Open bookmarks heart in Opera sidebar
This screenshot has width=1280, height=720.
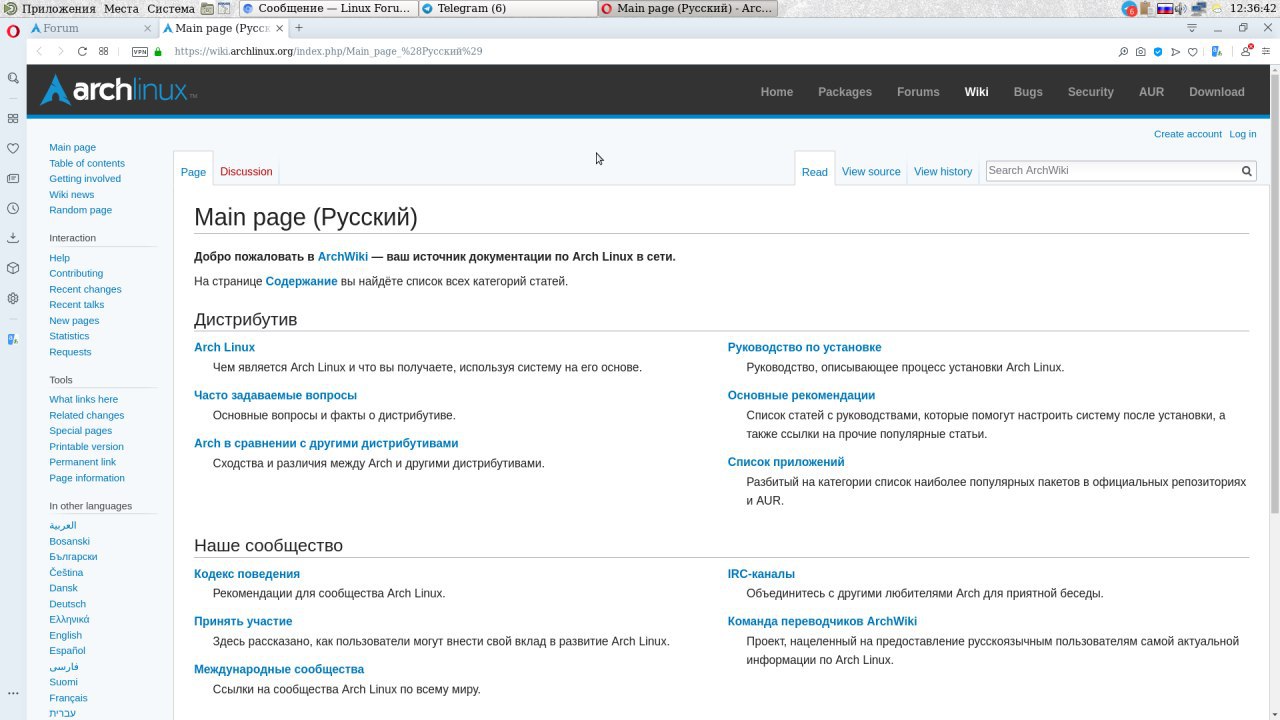13,148
